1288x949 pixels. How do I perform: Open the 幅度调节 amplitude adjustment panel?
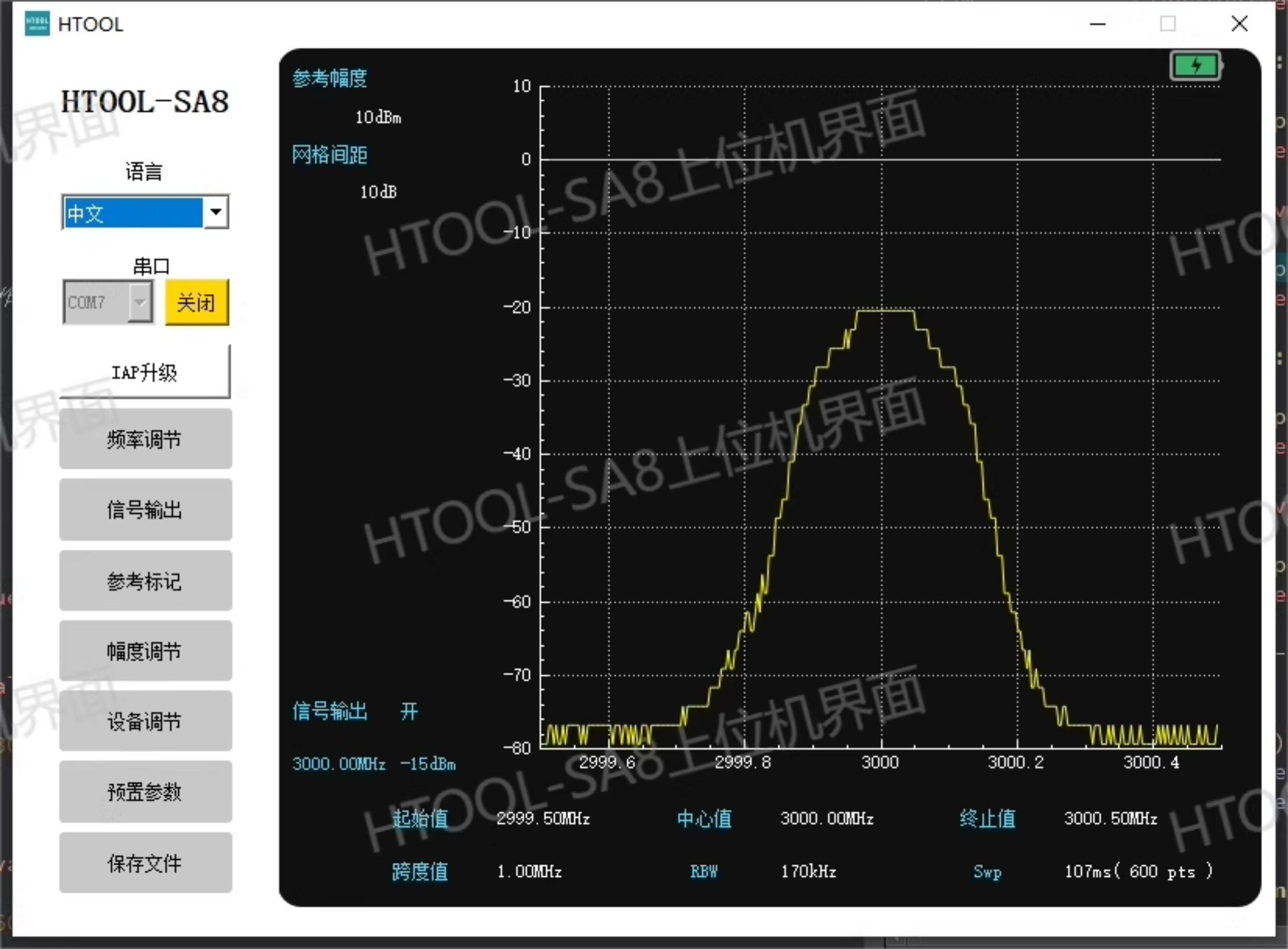[145, 651]
